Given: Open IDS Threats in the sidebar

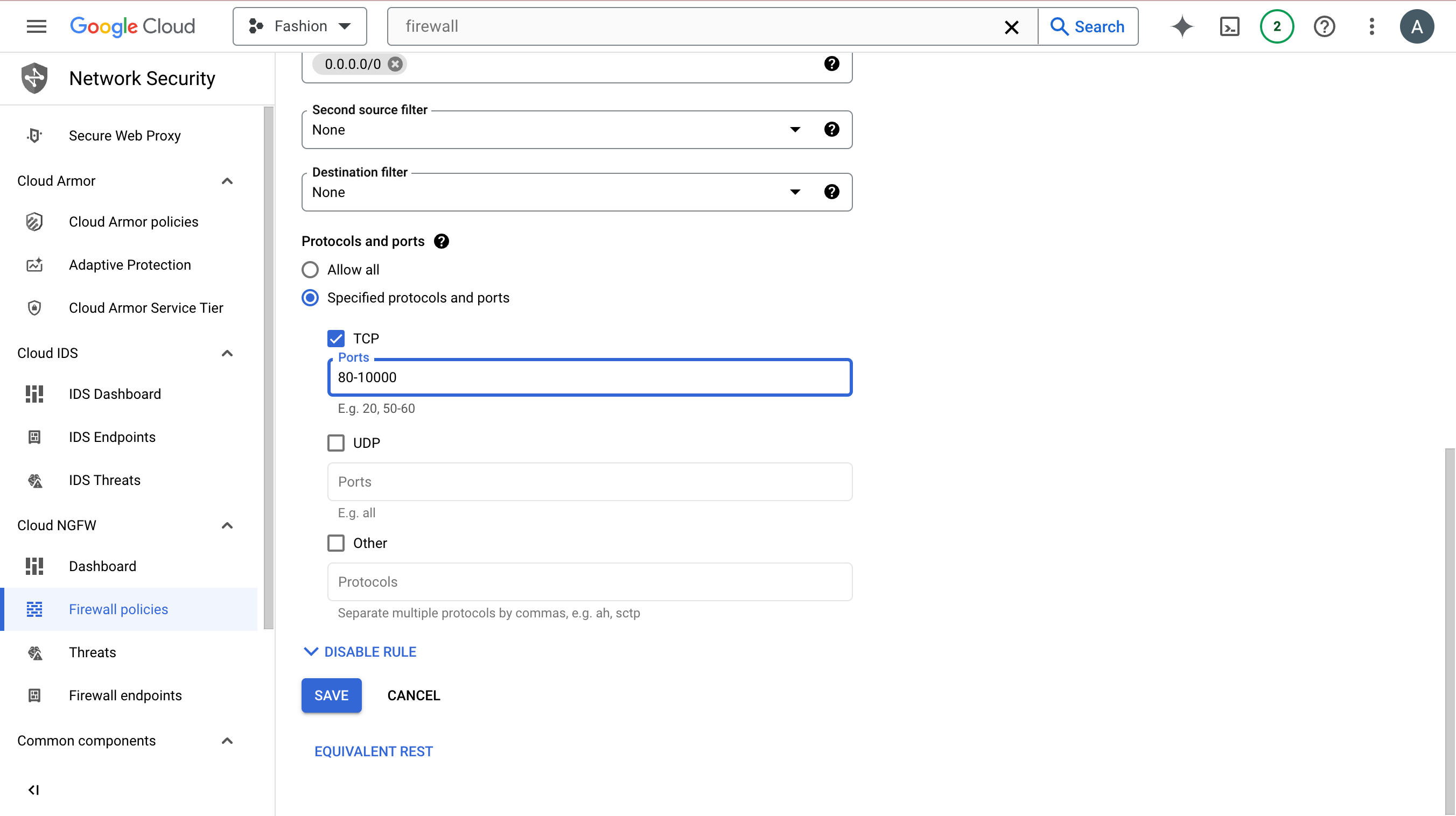Looking at the screenshot, I should [104, 480].
